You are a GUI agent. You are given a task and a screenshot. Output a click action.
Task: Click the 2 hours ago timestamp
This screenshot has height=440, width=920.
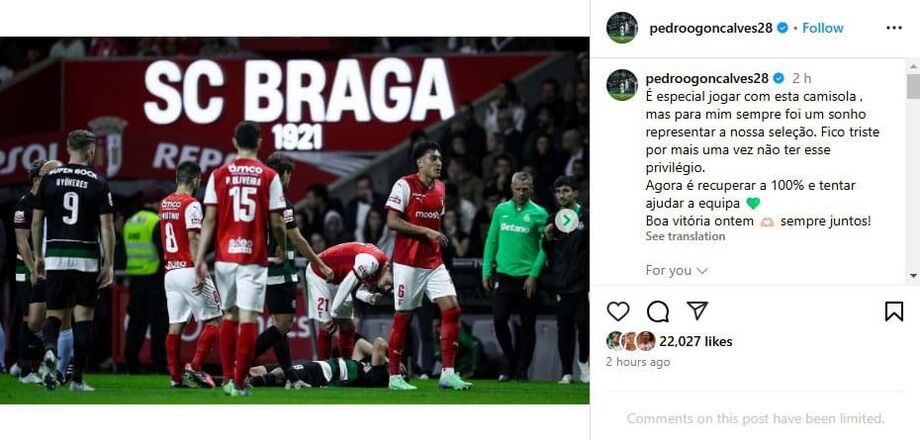[x=638, y=362]
